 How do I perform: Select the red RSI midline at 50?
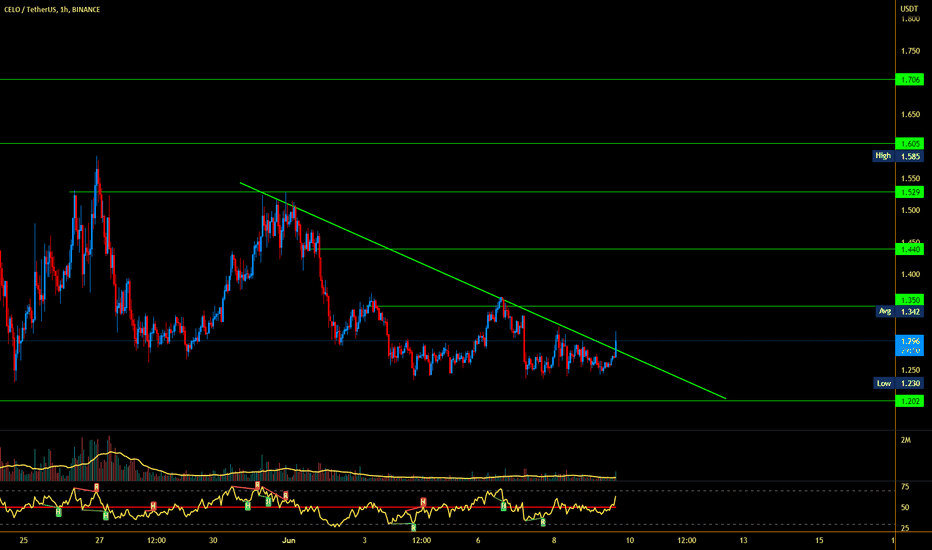tap(306, 507)
